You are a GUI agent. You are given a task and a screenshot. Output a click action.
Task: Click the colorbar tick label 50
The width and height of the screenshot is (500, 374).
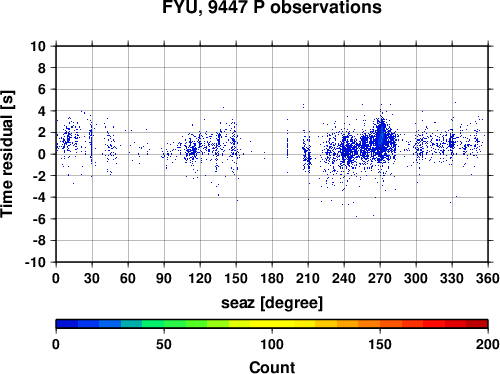click(x=164, y=344)
